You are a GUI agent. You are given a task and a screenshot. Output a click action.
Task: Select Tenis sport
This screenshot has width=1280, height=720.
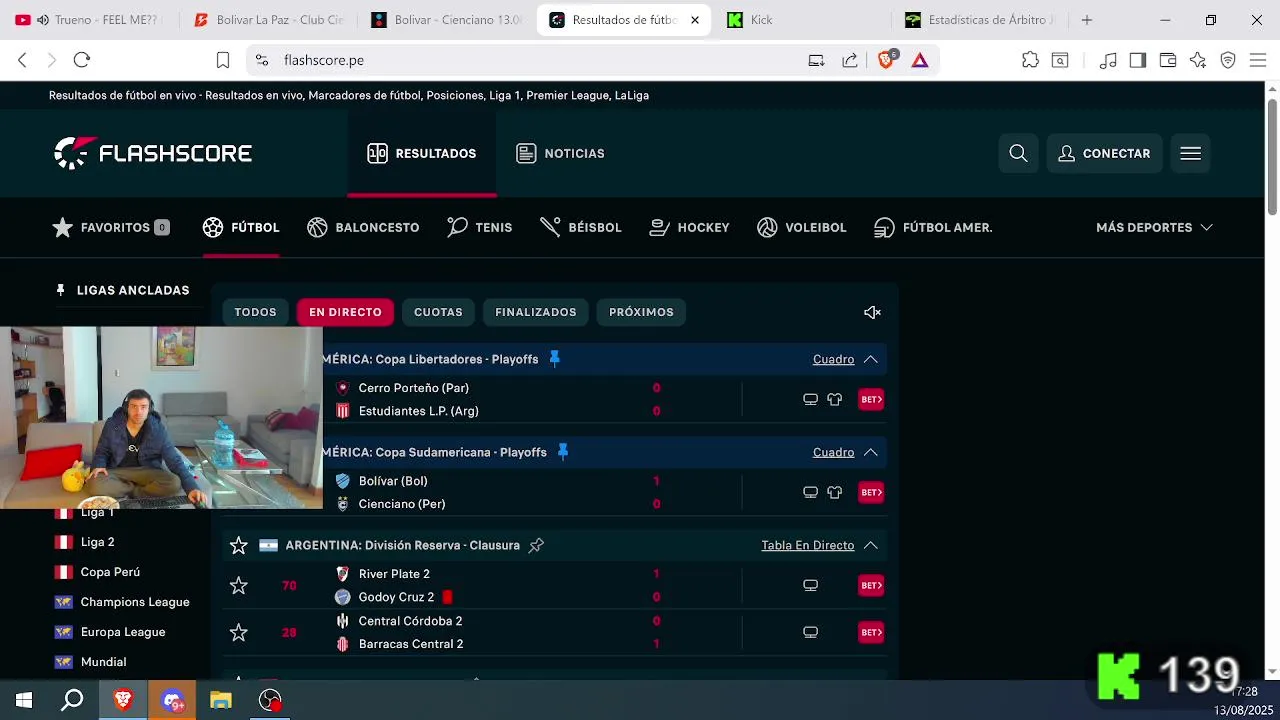[x=479, y=228]
